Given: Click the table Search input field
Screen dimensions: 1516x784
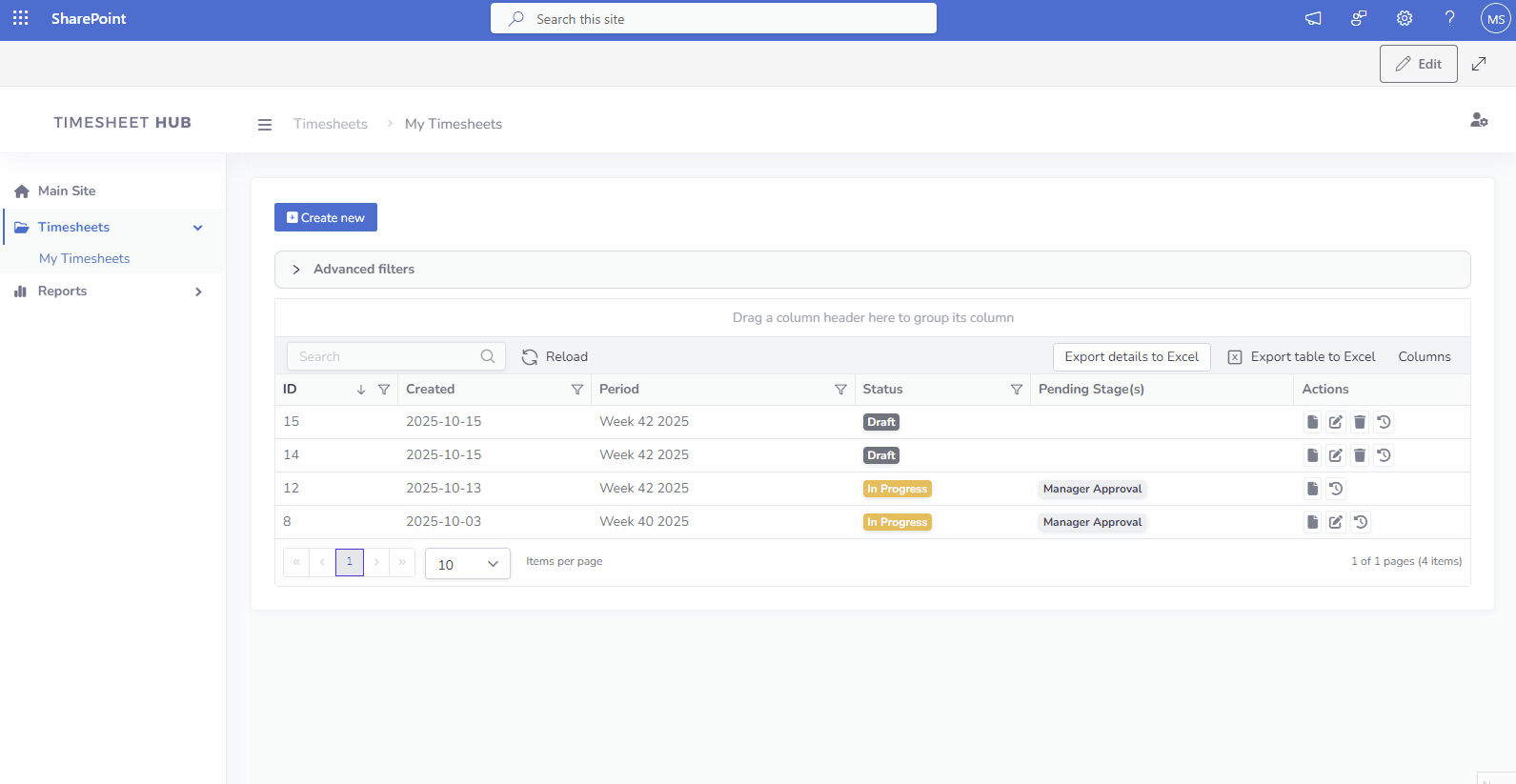Looking at the screenshot, I should (x=386, y=356).
